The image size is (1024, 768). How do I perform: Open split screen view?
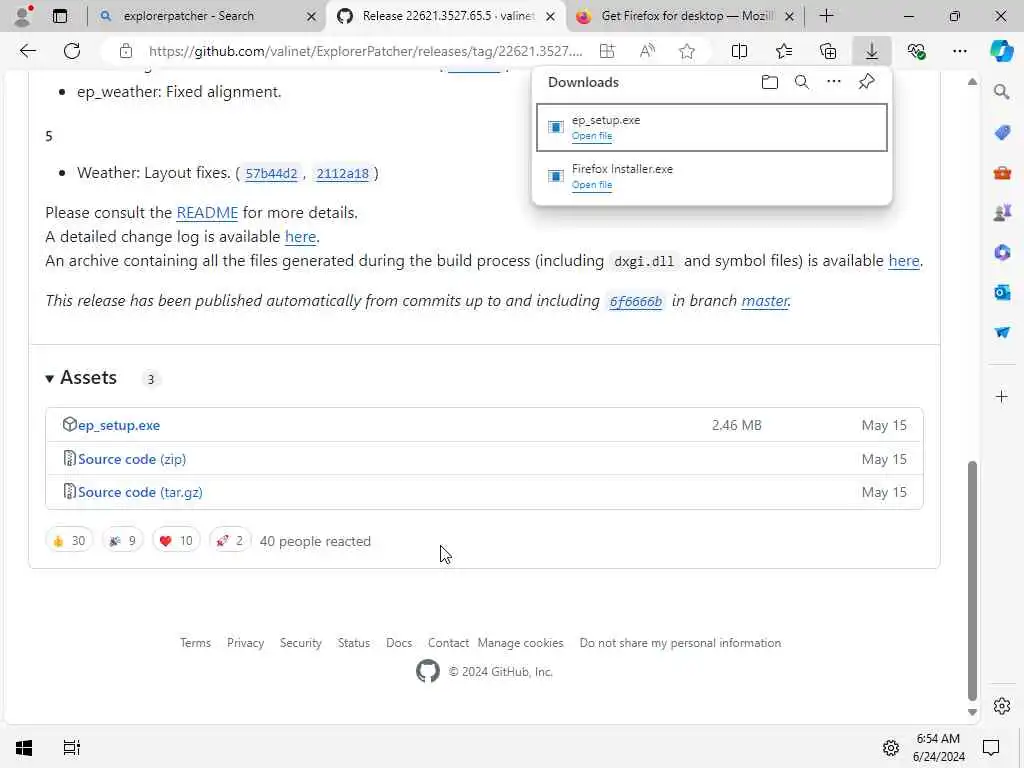(x=739, y=51)
